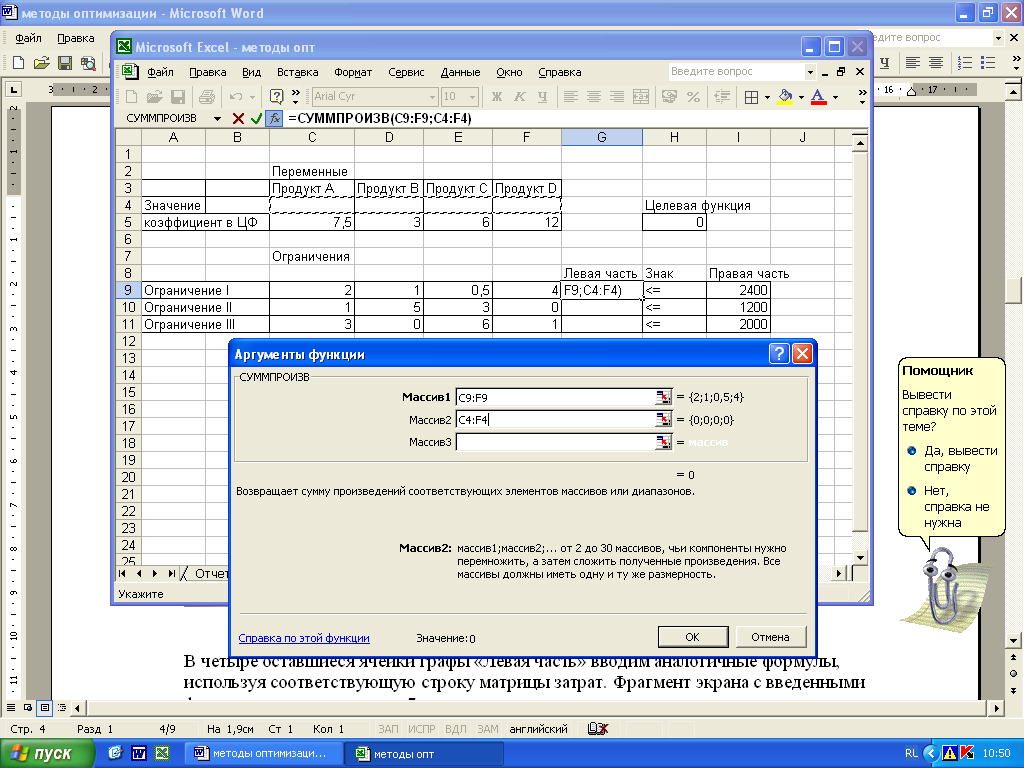Screen dimensions: 1024x768
Task: Open the Fill color dropdown arrow
Action: point(801,97)
